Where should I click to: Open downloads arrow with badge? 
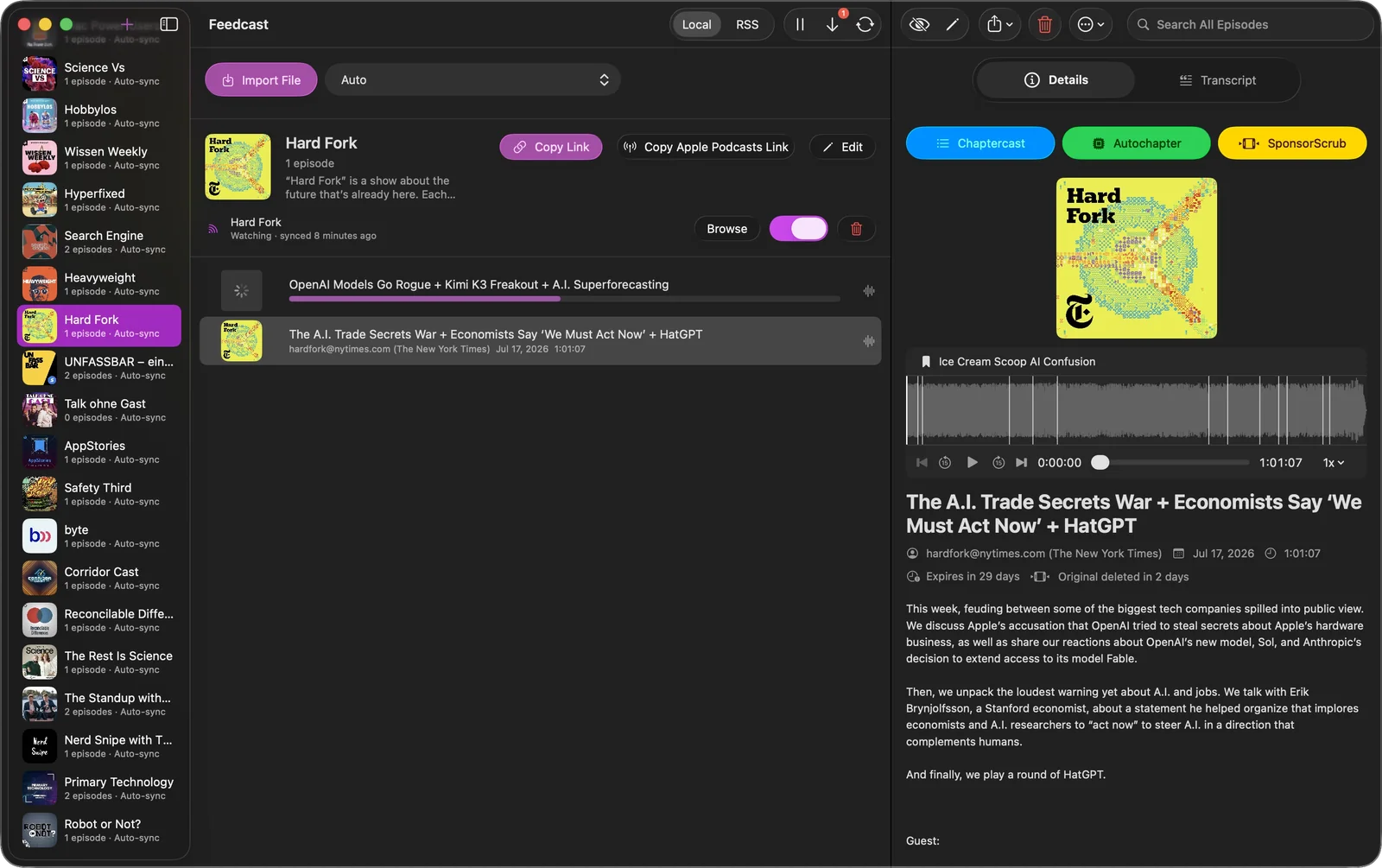coord(833,24)
